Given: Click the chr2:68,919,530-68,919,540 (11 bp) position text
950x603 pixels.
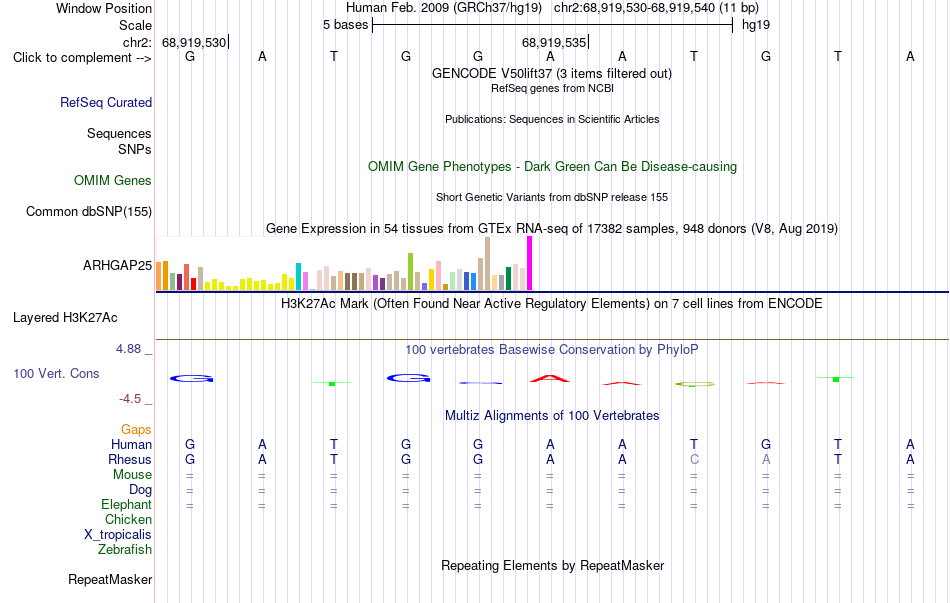Looking at the screenshot, I should 656,8.
